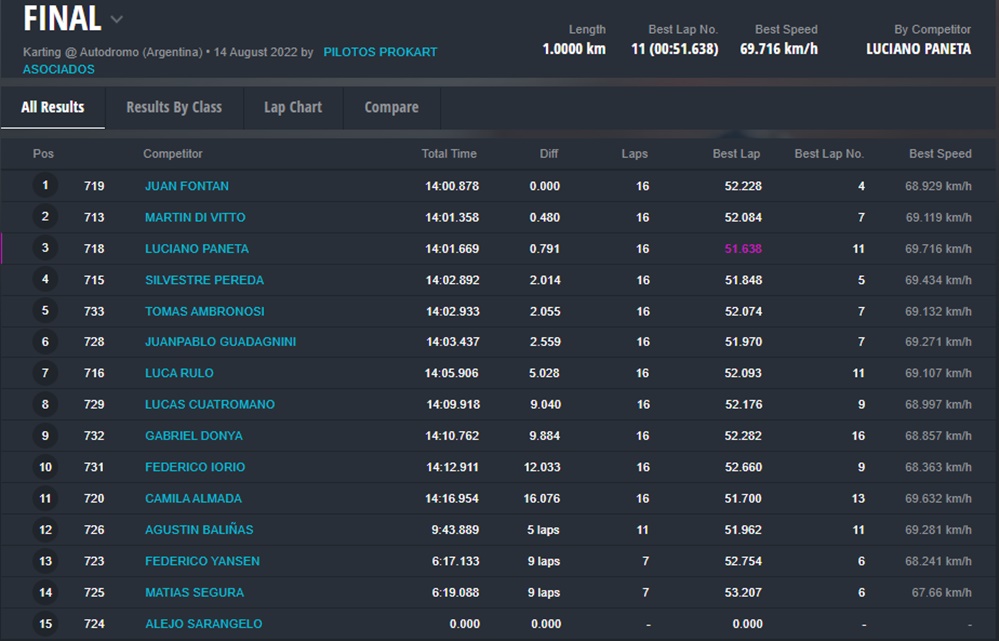Image resolution: width=999 pixels, height=641 pixels.
Task: Sort by the Total Time column header
Action: (449, 154)
